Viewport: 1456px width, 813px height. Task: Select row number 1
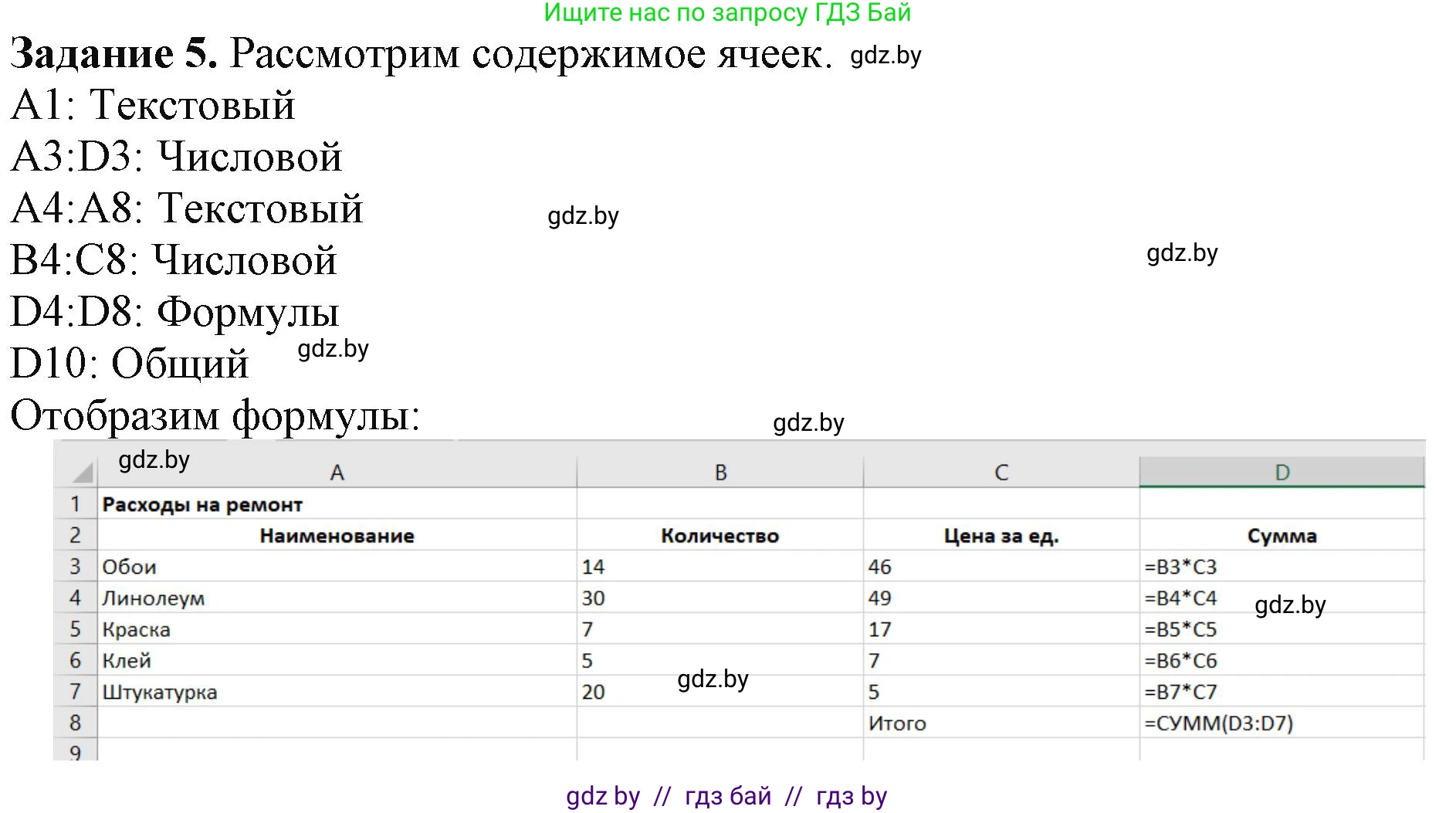click(75, 503)
